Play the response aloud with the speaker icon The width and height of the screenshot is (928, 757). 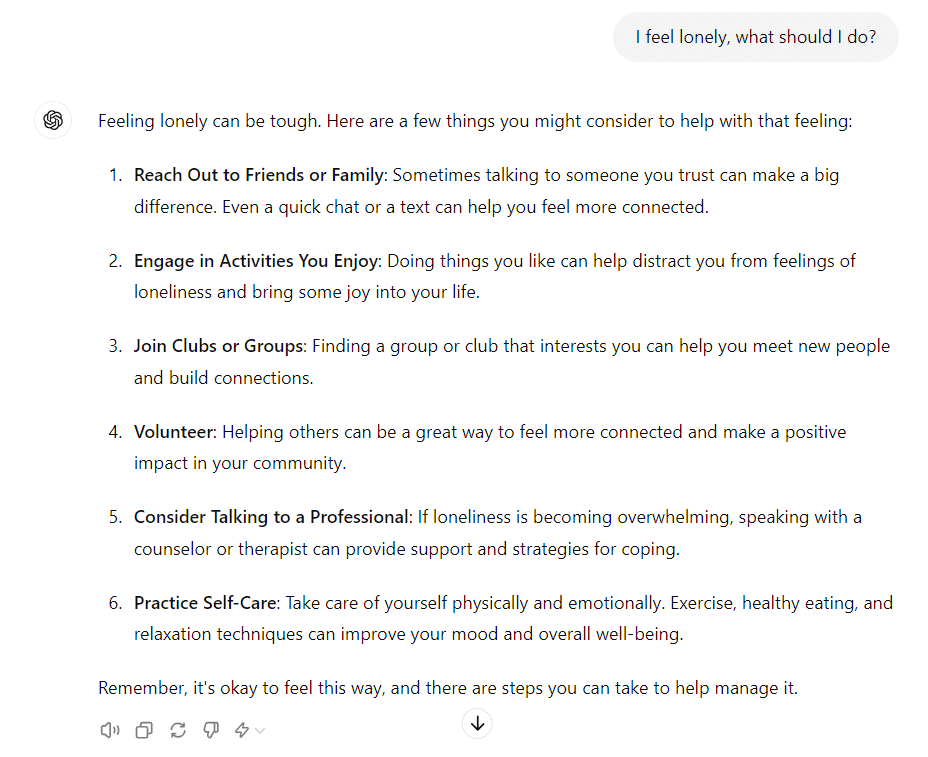110,730
